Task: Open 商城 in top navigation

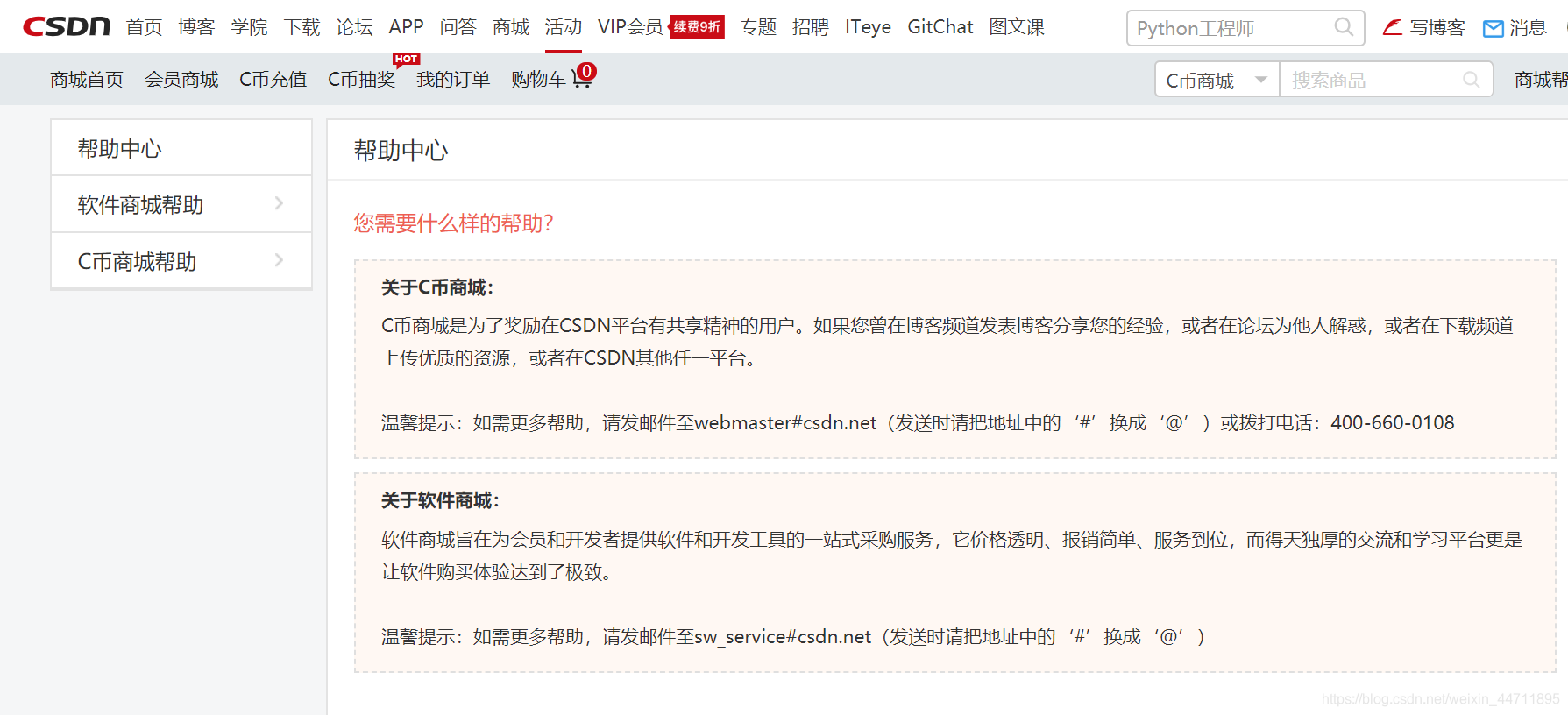Action: click(x=511, y=27)
